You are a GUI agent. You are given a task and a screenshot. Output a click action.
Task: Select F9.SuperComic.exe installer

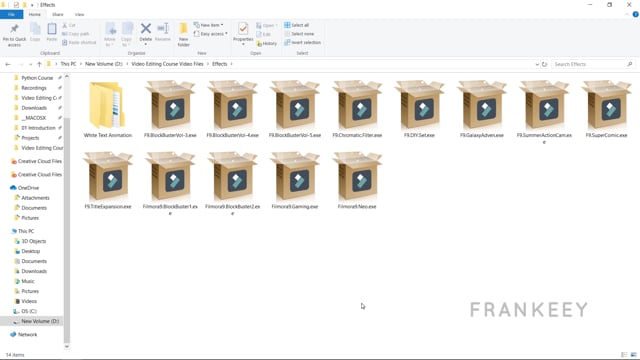point(606,109)
